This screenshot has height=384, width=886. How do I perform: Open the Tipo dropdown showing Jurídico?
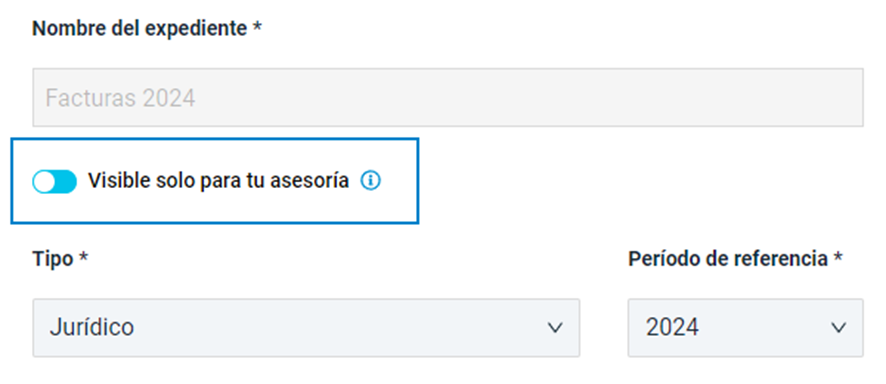coord(306,328)
